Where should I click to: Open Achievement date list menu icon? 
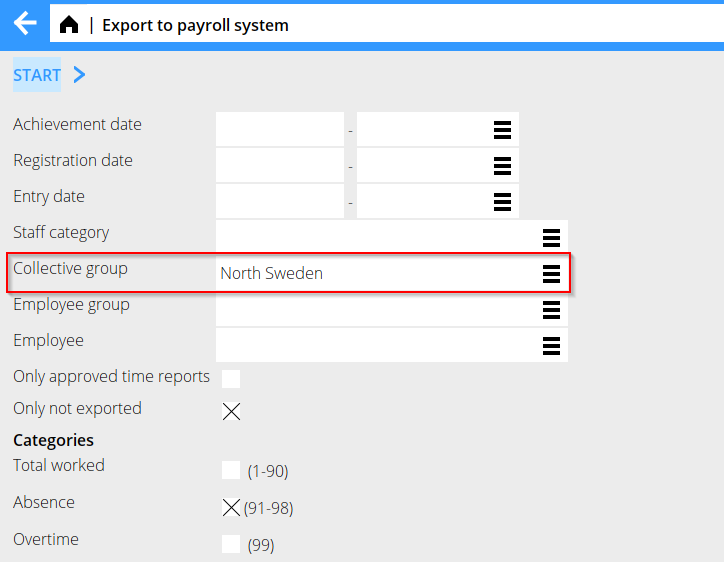(502, 130)
